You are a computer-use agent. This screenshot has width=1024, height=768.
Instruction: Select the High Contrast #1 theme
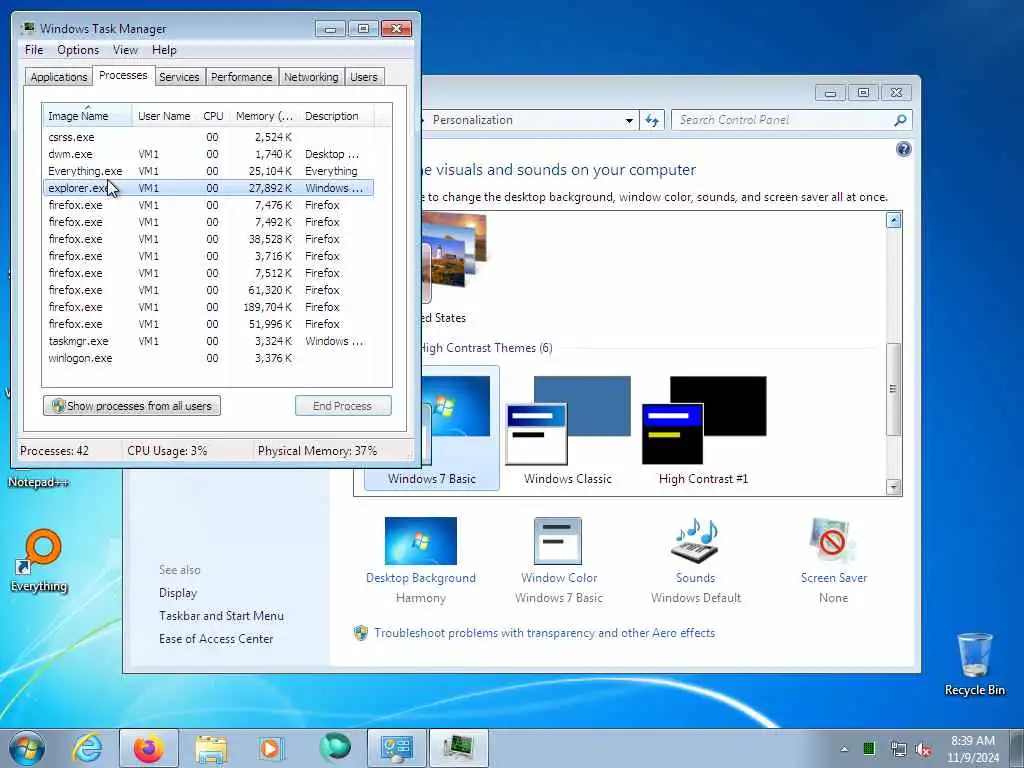pos(703,431)
